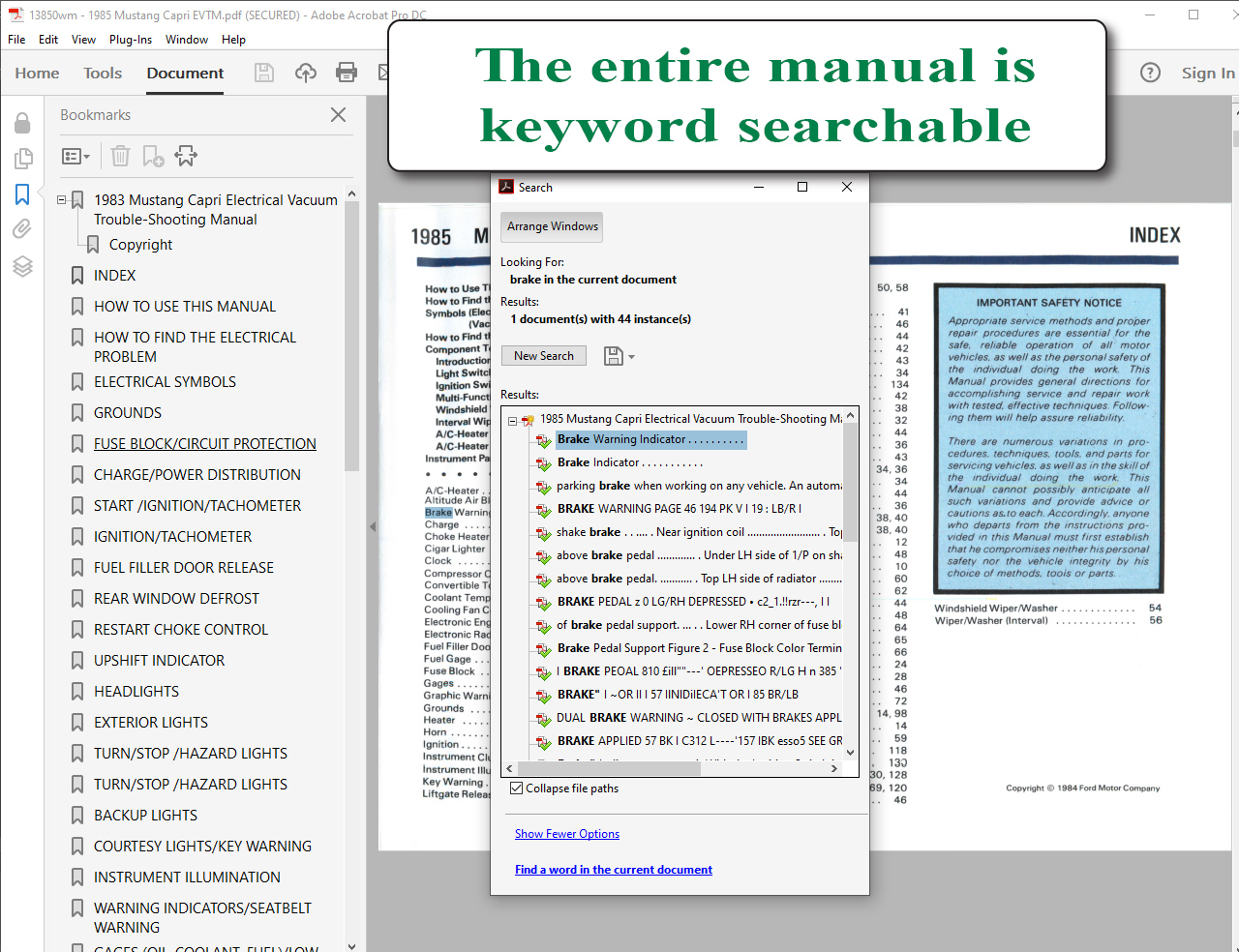Collapse the 1983 Mustang Capri bookmark tree
Viewport: 1239px width, 952px height.
point(62,200)
